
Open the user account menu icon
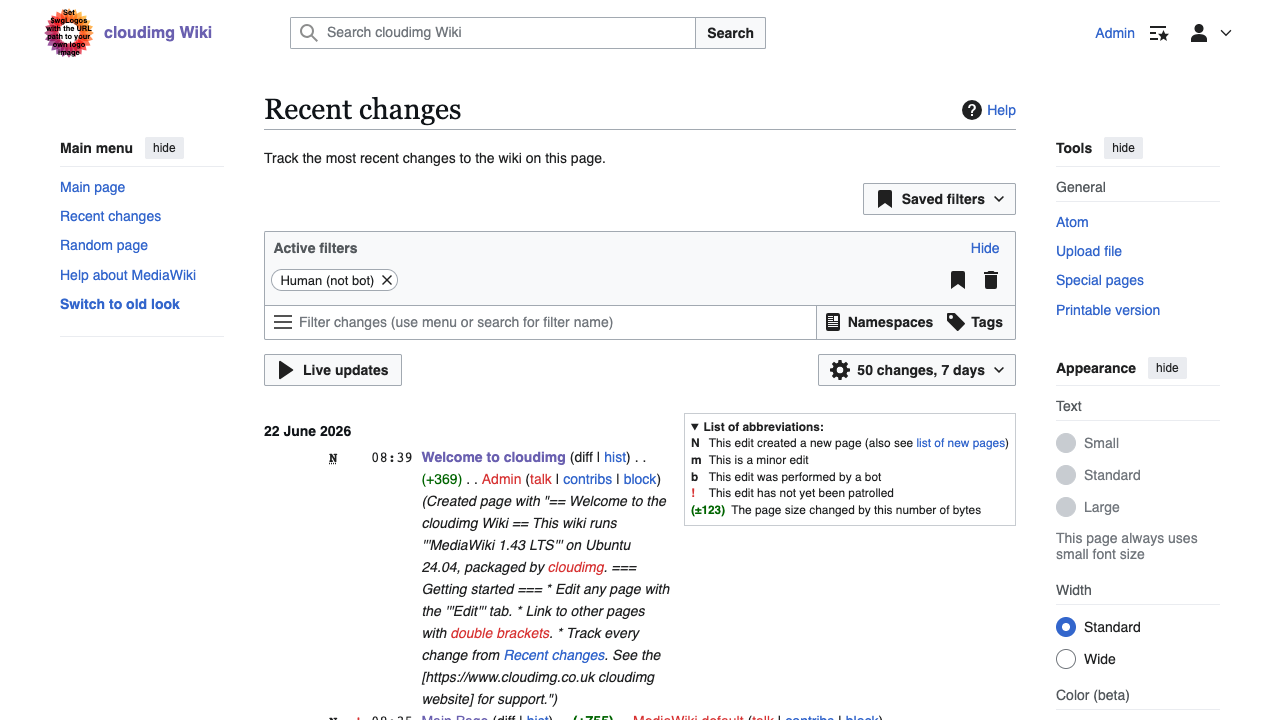[1199, 33]
